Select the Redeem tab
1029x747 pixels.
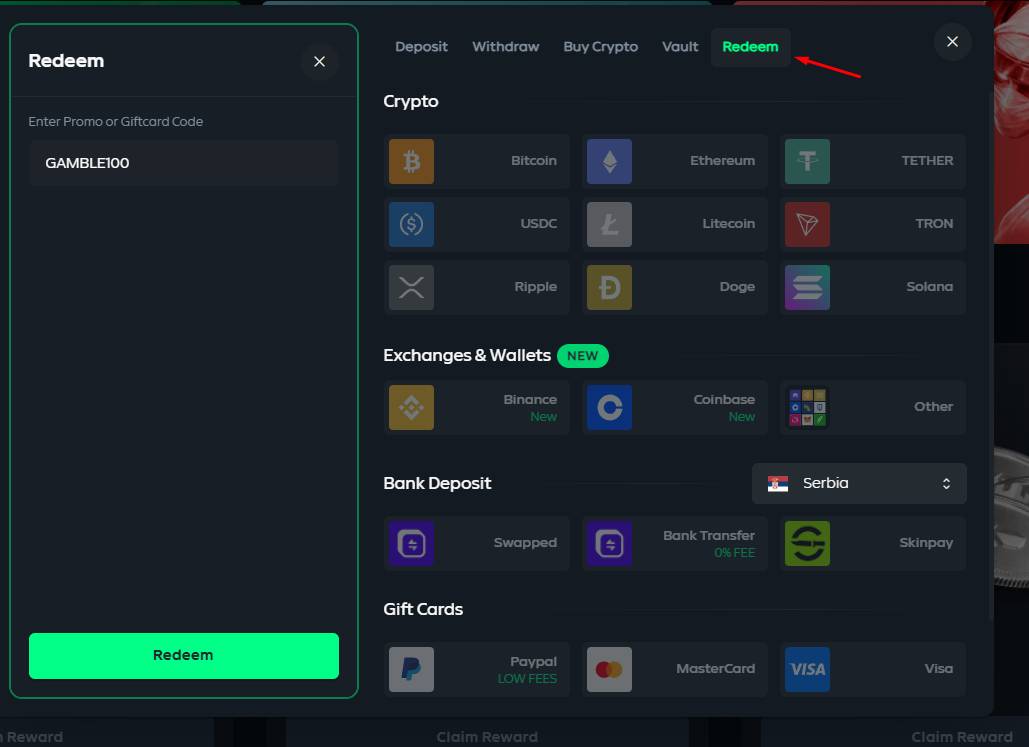tap(750, 47)
